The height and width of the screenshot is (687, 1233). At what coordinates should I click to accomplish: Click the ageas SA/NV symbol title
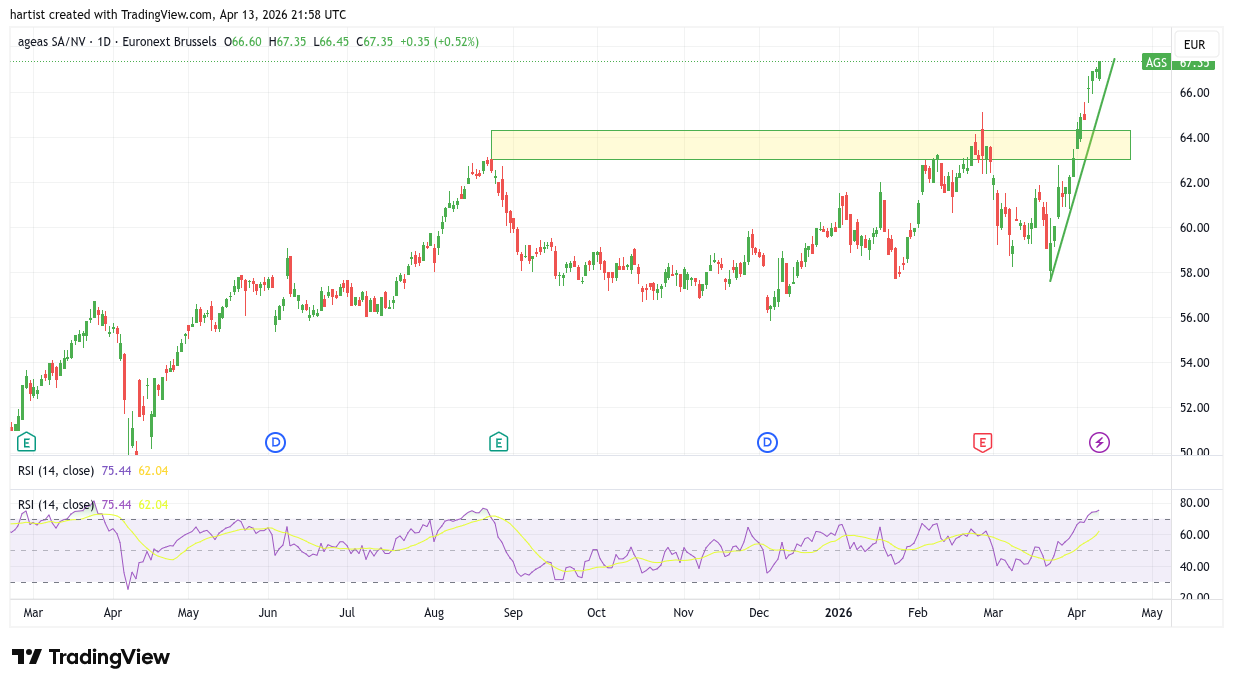pyautogui.click(x=53, y=42)
